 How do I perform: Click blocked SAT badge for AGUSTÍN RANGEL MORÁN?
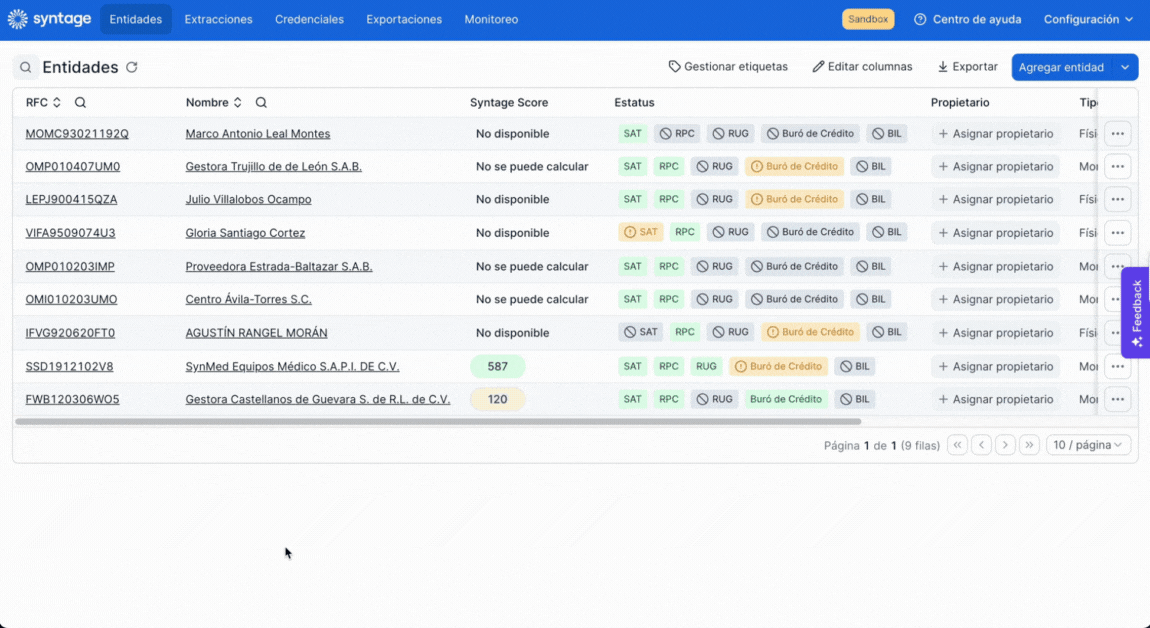tap(641, 332)
